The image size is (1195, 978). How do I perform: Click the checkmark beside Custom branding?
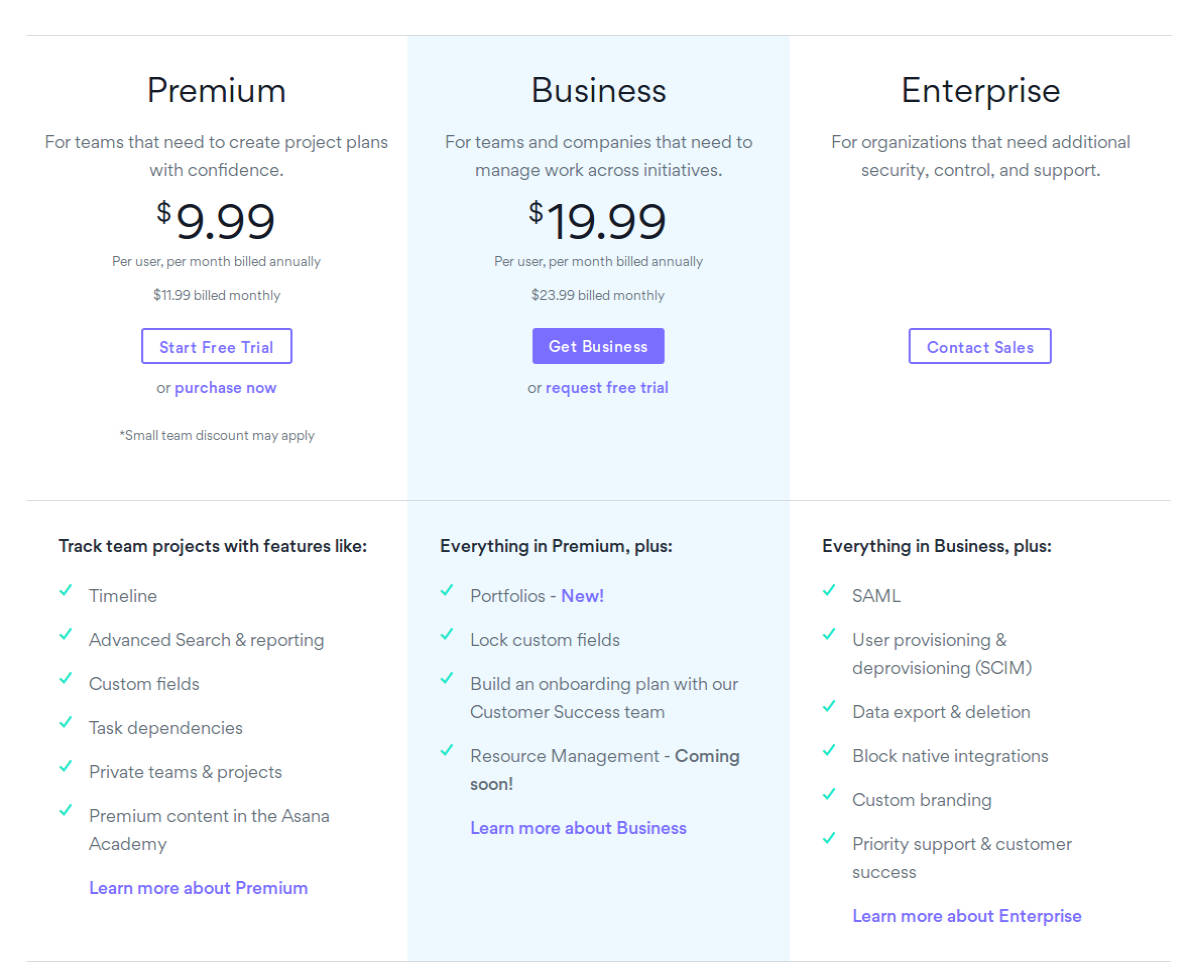click(829, 796)
